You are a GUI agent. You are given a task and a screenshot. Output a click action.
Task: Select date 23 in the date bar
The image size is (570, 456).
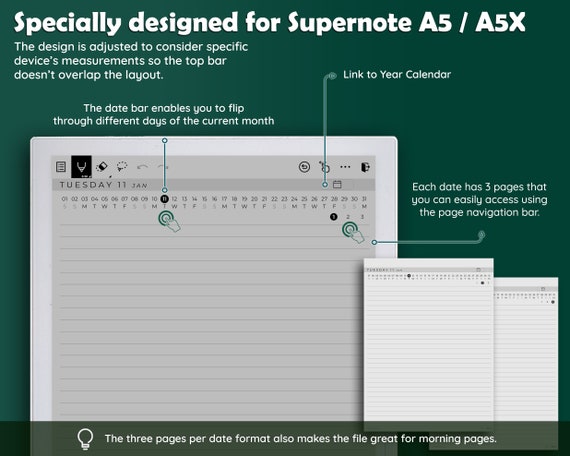pos(285,199)
